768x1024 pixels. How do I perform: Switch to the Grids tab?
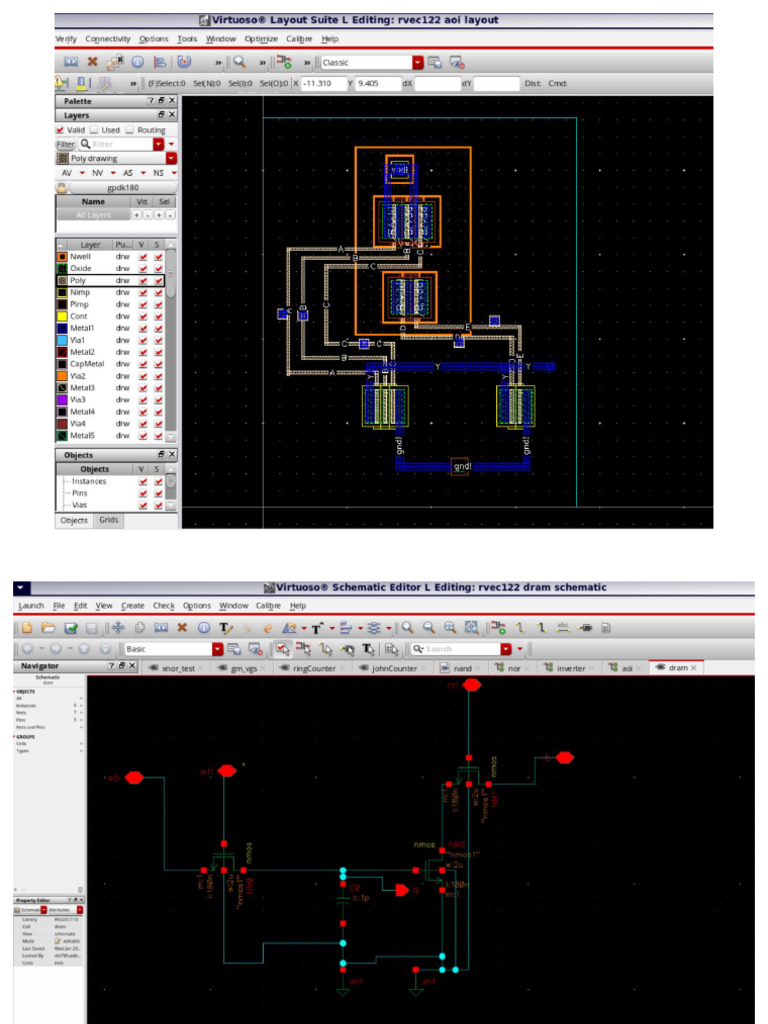tap(110, 520)
